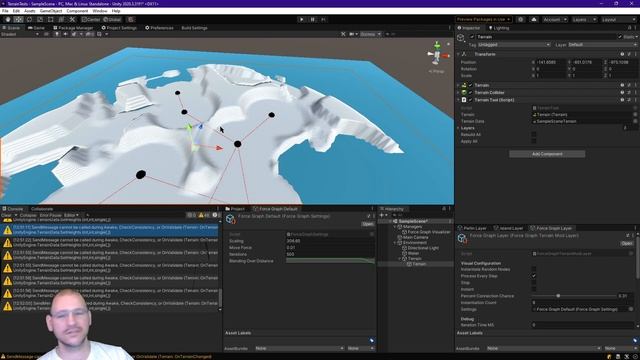Lock the Inspector panel
Viewport: 640px width, 360px height.
tap(629, 28)
